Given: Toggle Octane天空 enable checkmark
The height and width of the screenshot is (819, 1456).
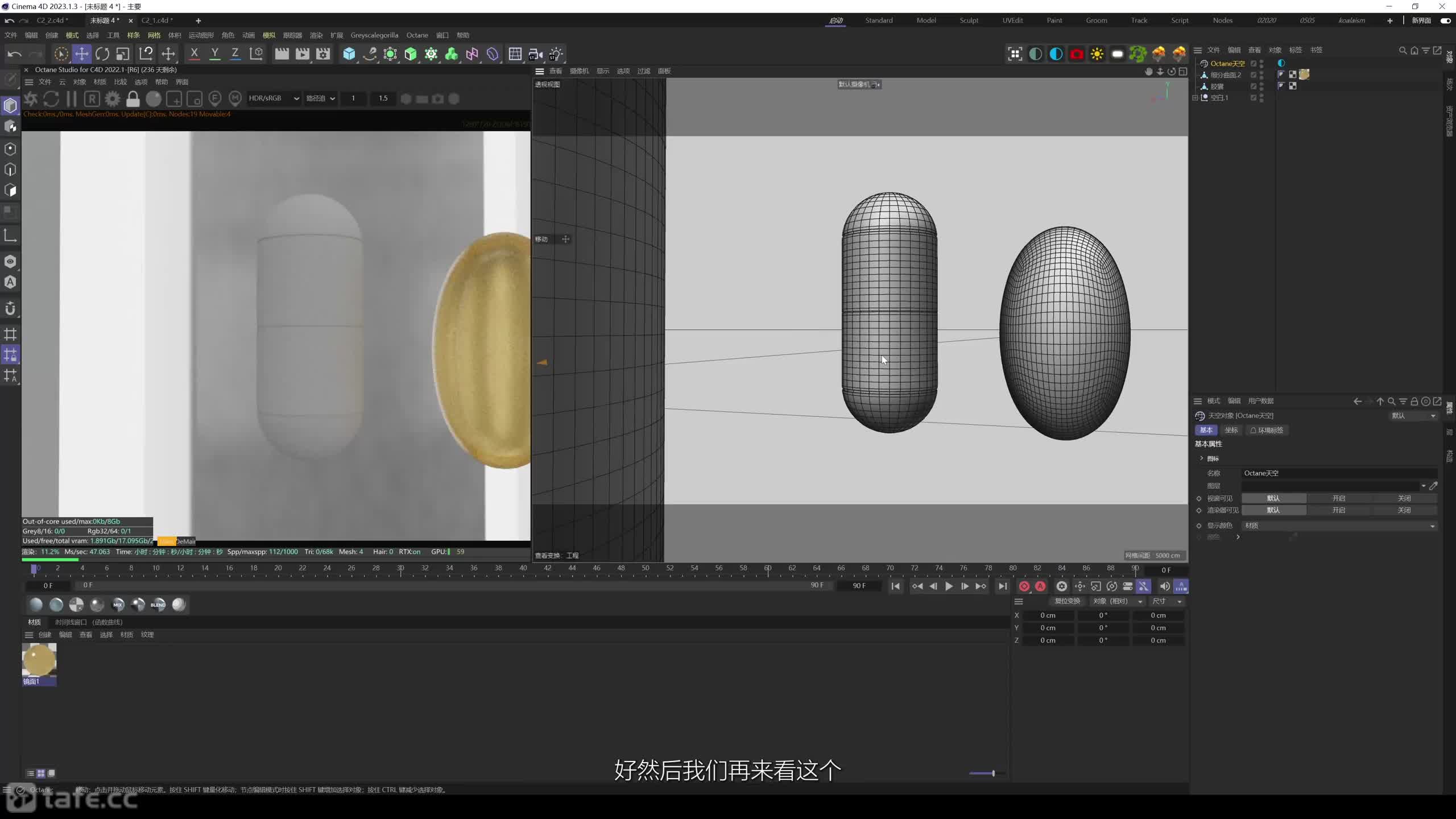Looking at the screenshot, I should click(1253, 64).
